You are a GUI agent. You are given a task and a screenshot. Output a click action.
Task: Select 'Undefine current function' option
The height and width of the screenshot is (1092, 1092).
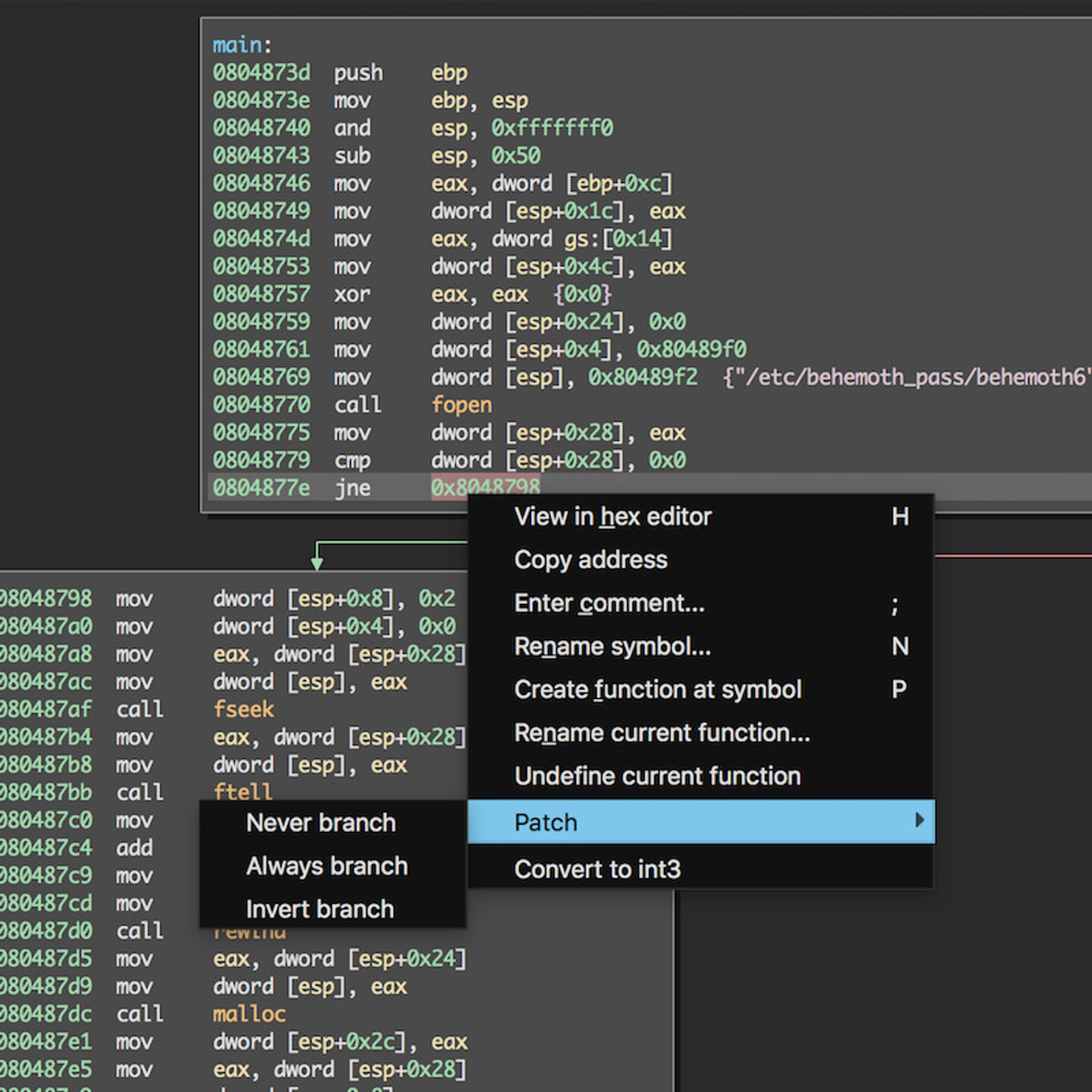[x=701, y=776]
